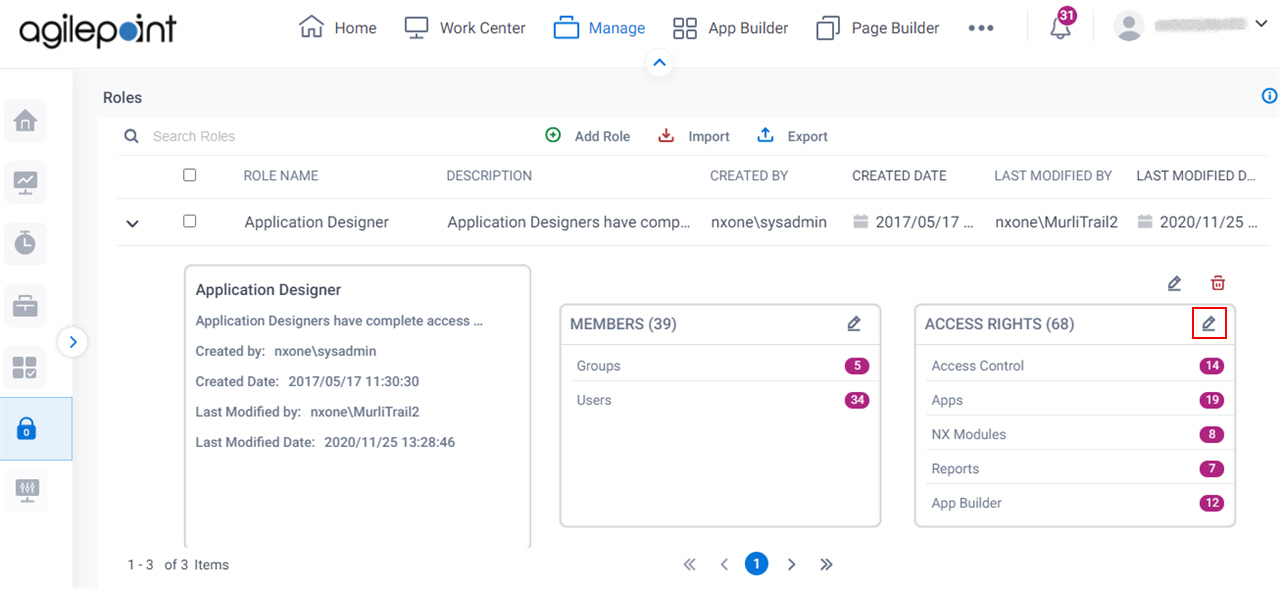Edit Access Rights with pencil icon

coord(1209,323)
